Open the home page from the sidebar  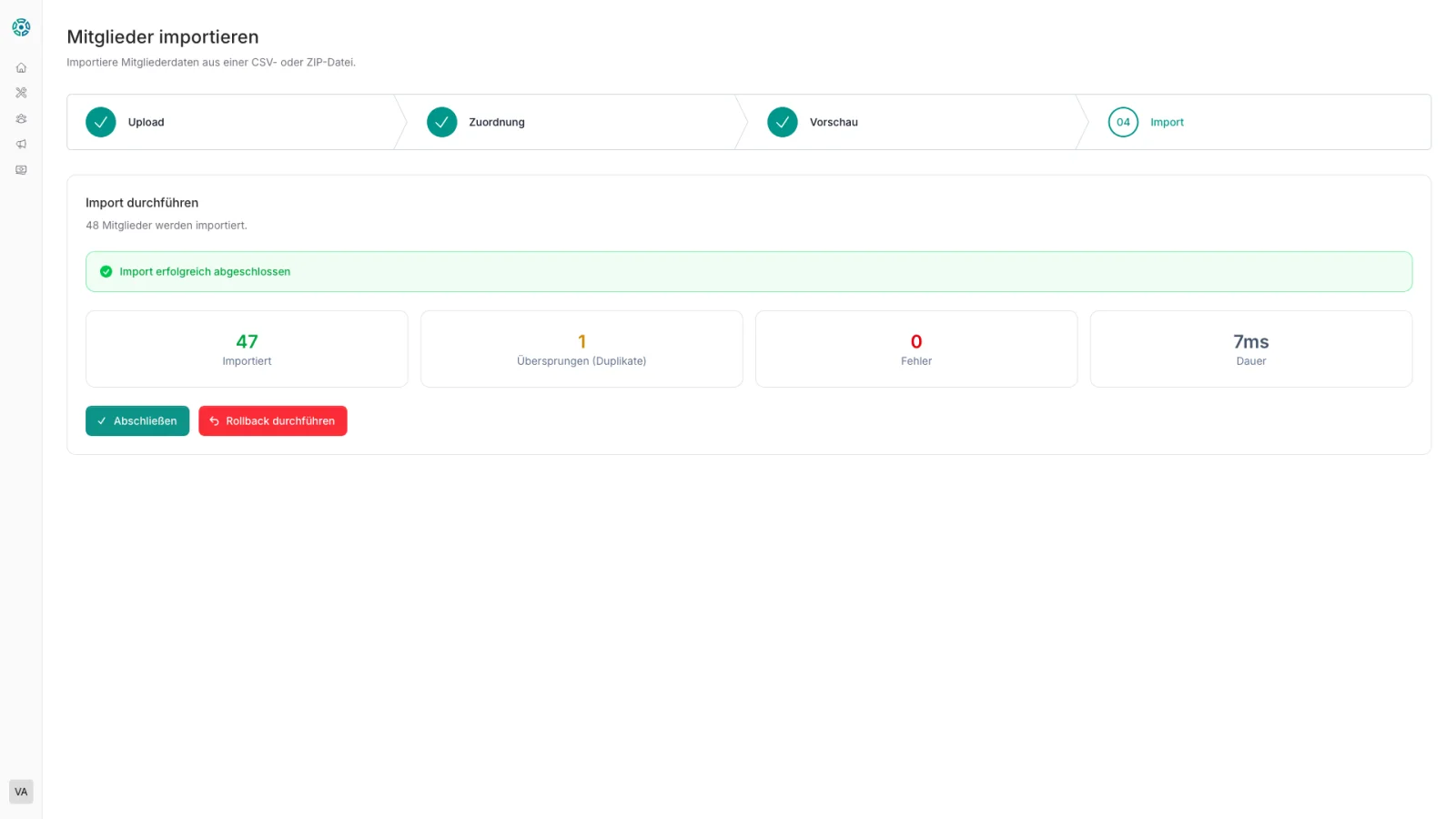click(x=21, y=67)
